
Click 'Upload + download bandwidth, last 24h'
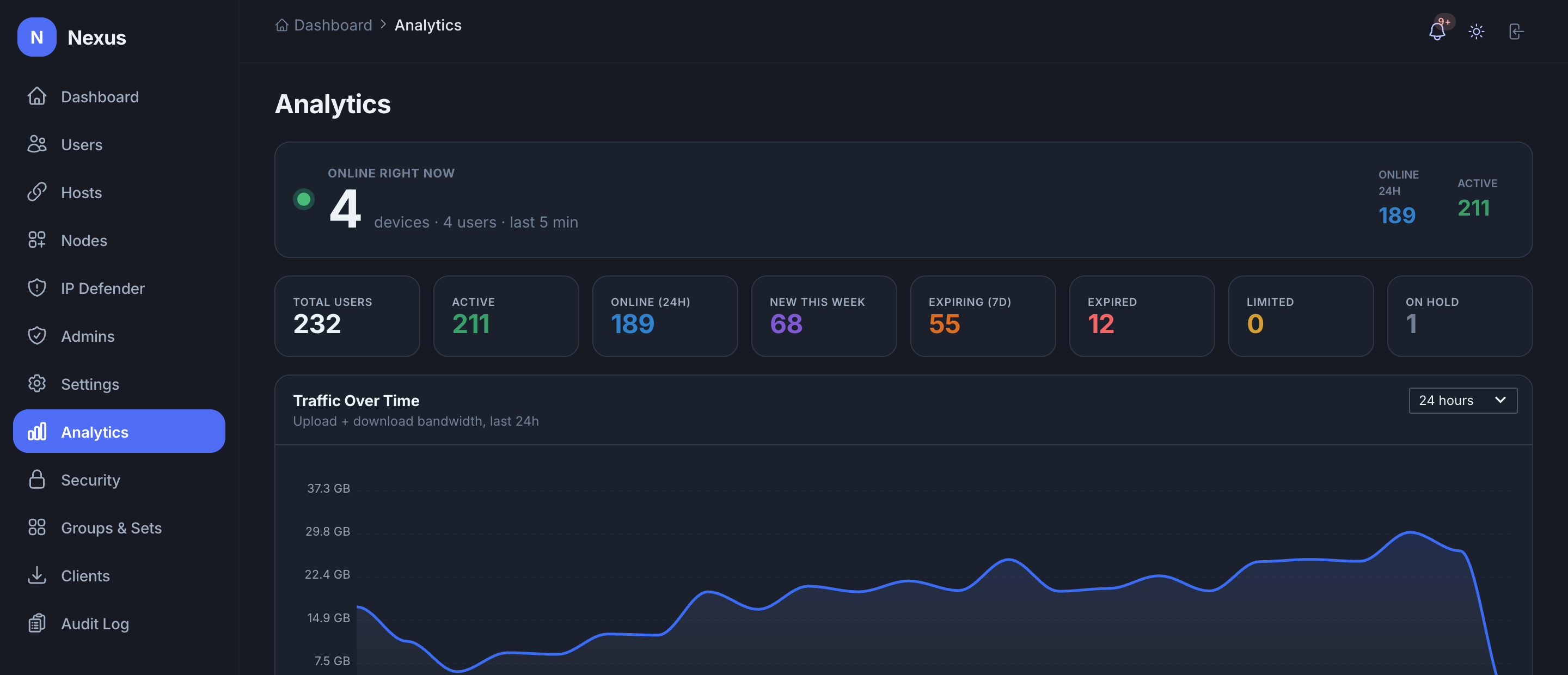(x=416, y=421)
